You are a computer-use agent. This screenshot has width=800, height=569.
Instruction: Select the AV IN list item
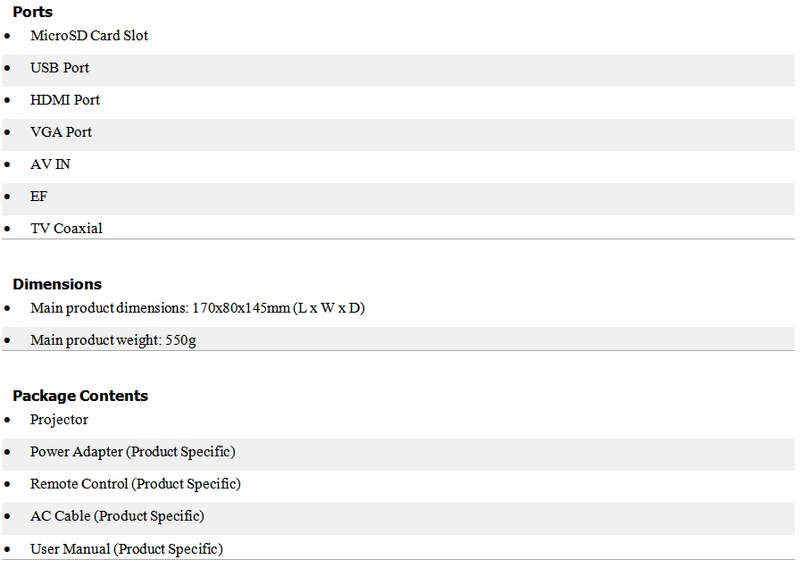pos(50,164)
